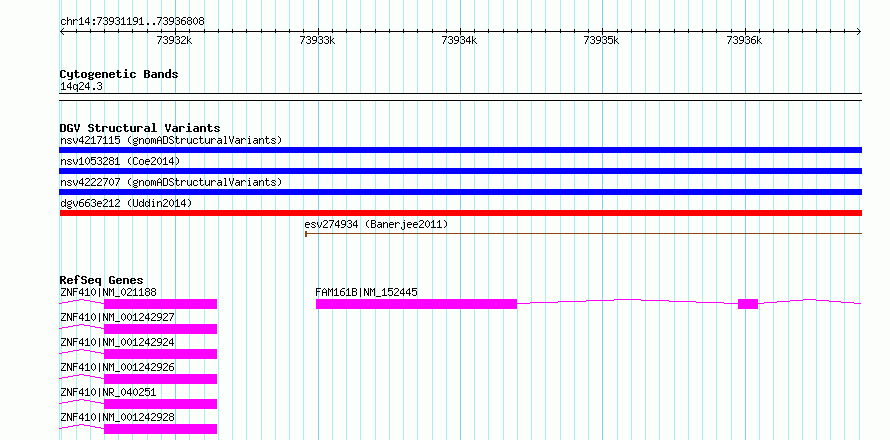Click the blue bar for nsv1053281

[460, 171]
